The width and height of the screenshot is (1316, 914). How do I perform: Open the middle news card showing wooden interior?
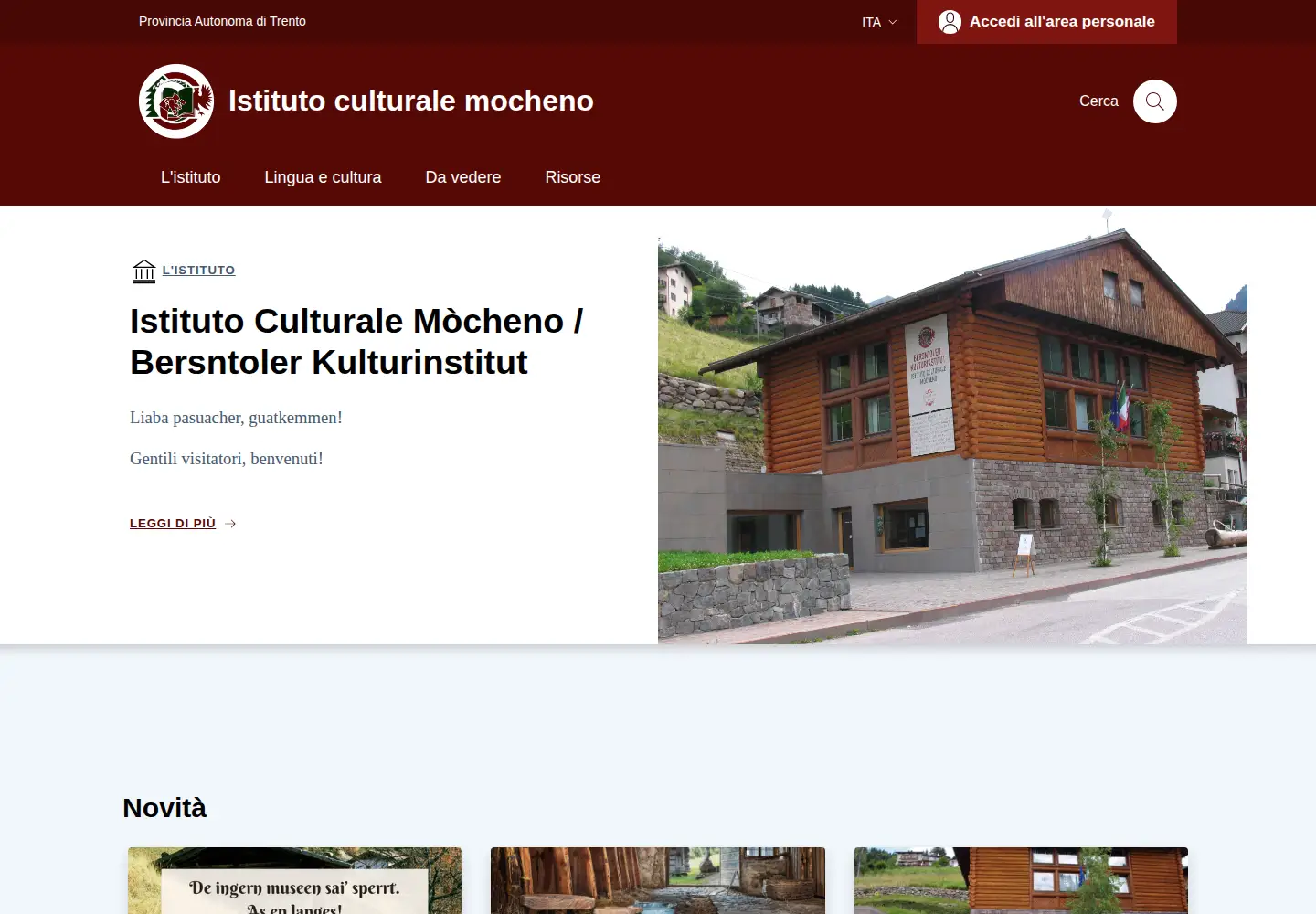658,881
